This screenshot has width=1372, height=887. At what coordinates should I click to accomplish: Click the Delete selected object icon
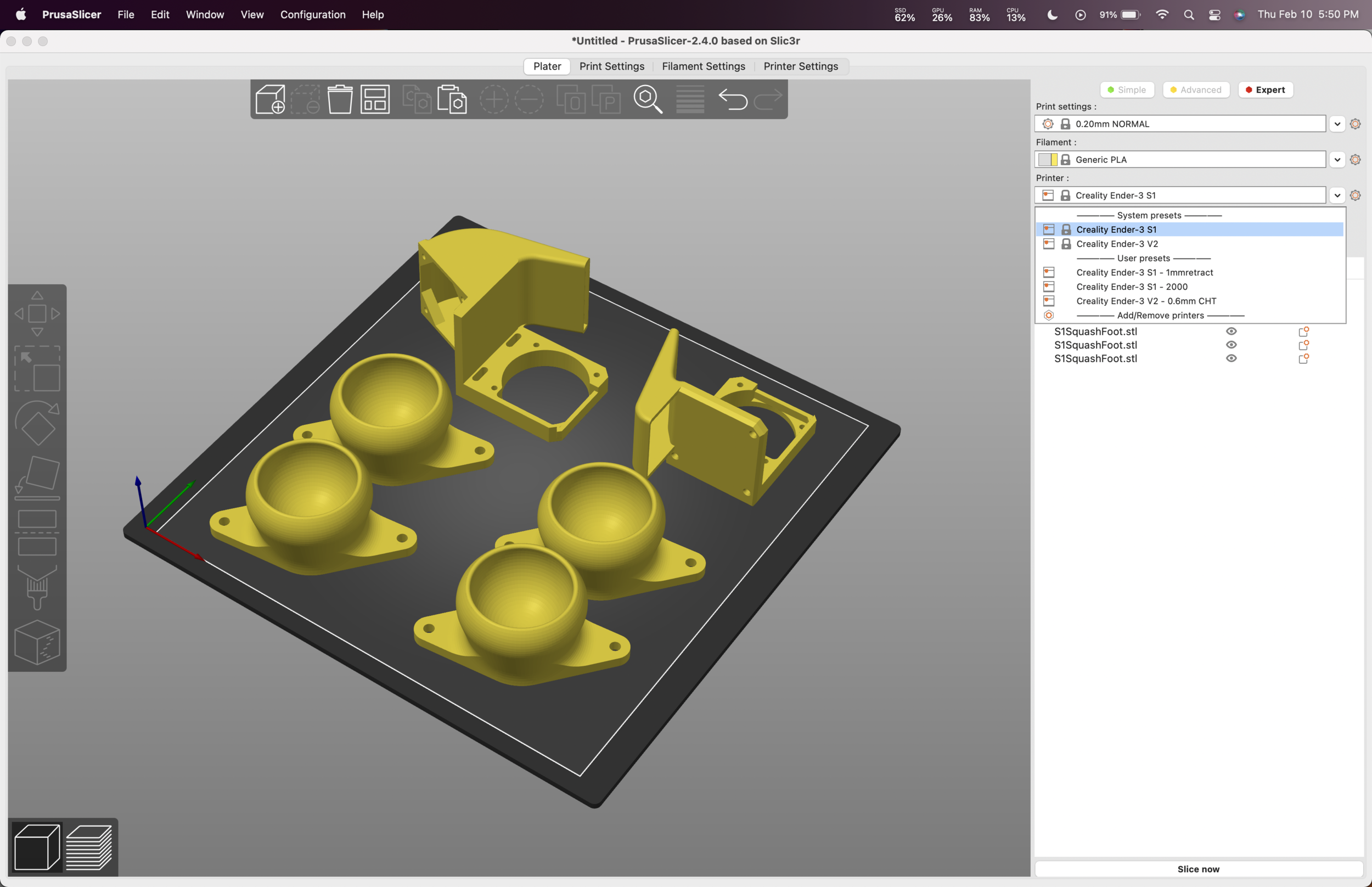pos(305,99)
